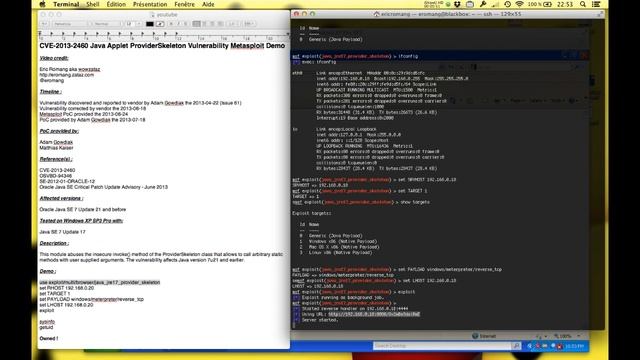Click the 'Java SE 7 Update 17' line

pyautogui.click(x=62, y=232)
